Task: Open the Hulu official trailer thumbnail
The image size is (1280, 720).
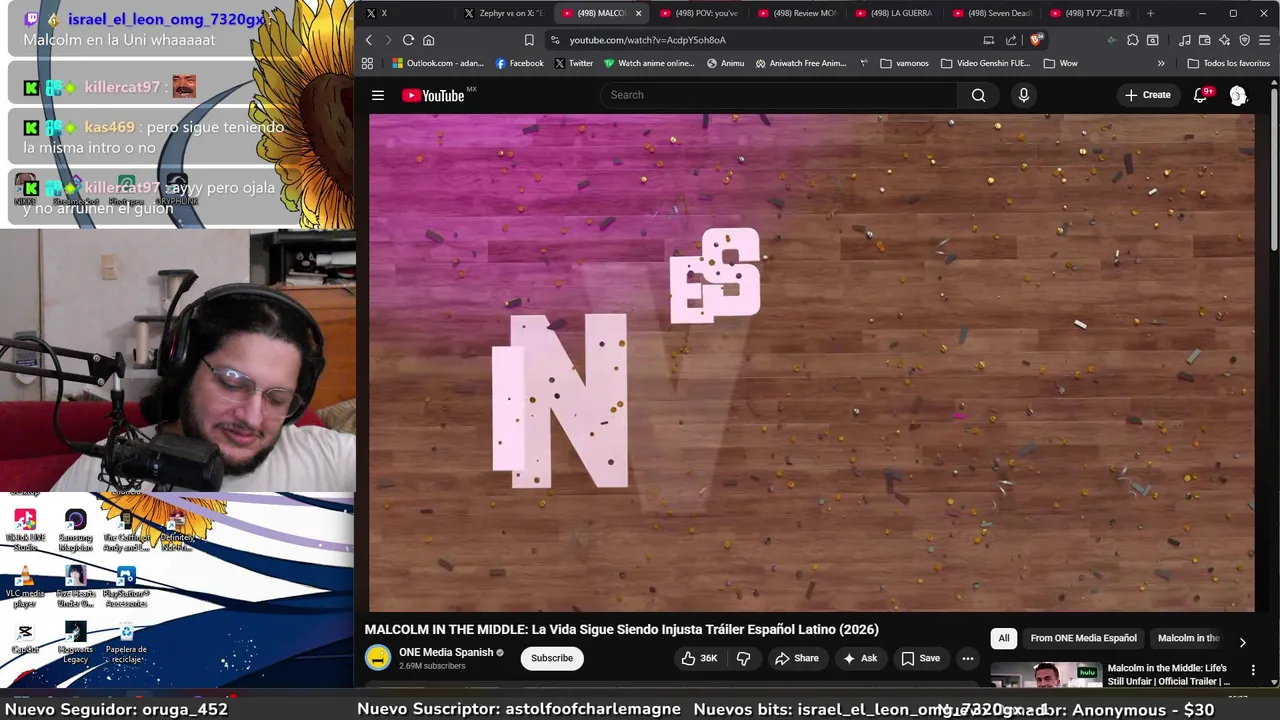Action: (x=1046, y=674)
